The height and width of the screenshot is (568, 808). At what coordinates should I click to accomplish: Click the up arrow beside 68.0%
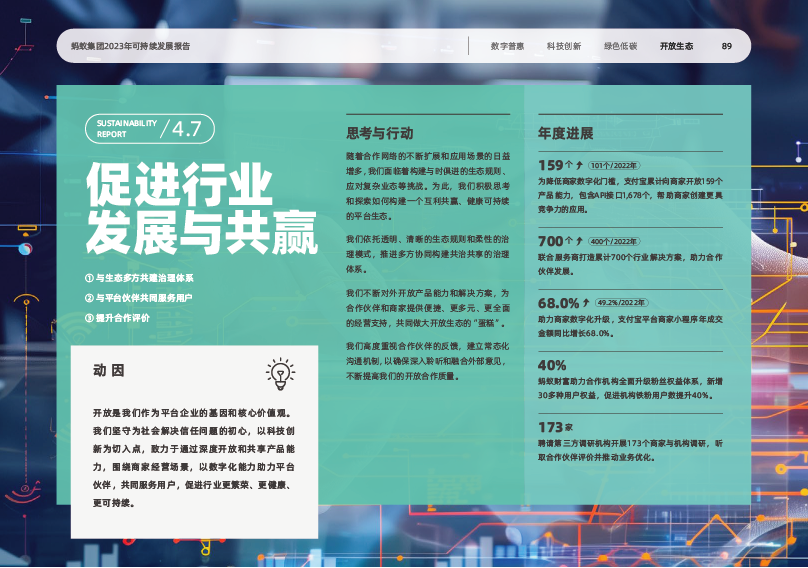tap(586, 302)
